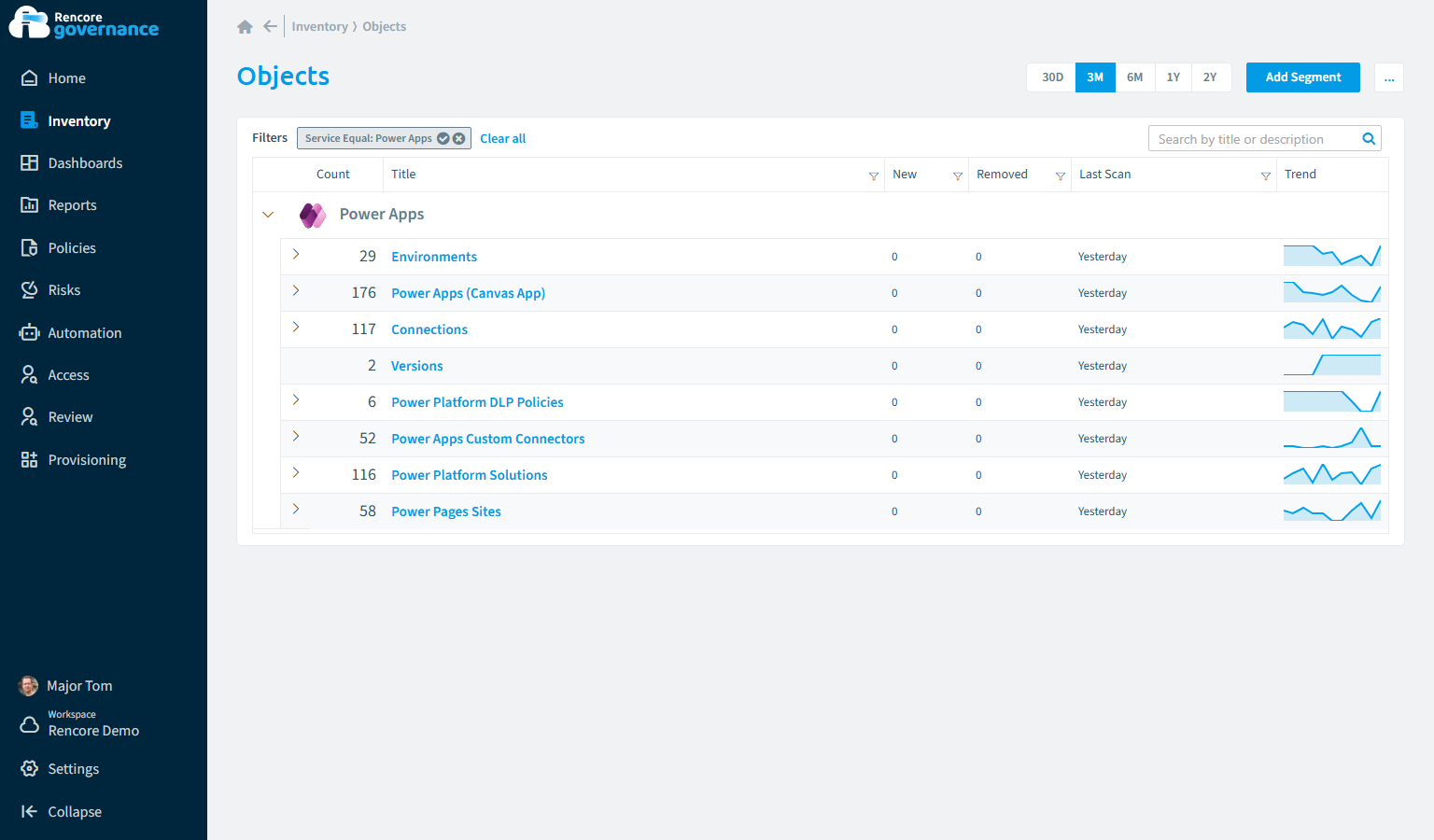The height and width of the screenshot is (840, 1434).
Task: Click the Workspace cloud icon
Action: (29, 724)
